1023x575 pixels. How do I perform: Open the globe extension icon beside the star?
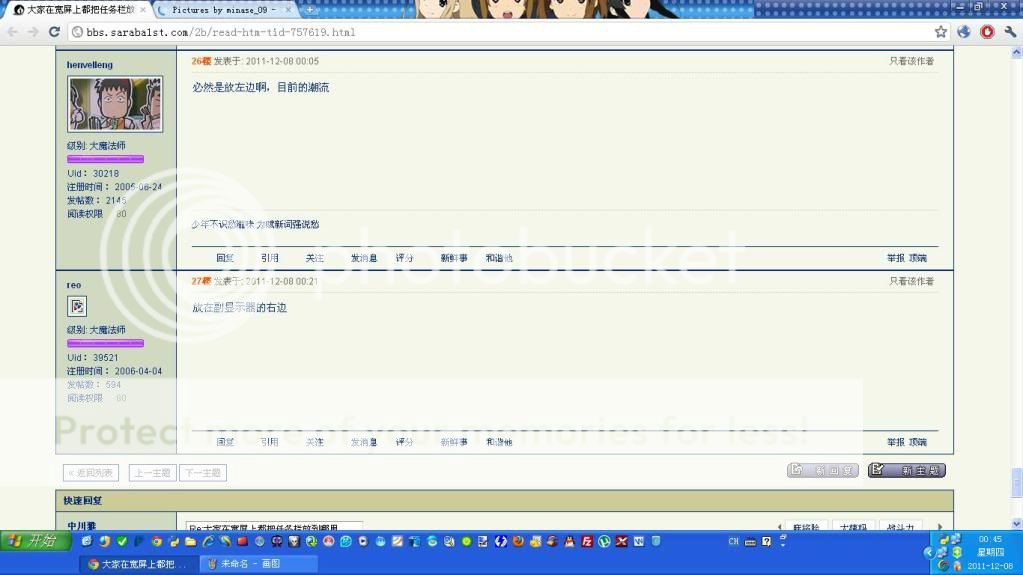pos(964,32)
